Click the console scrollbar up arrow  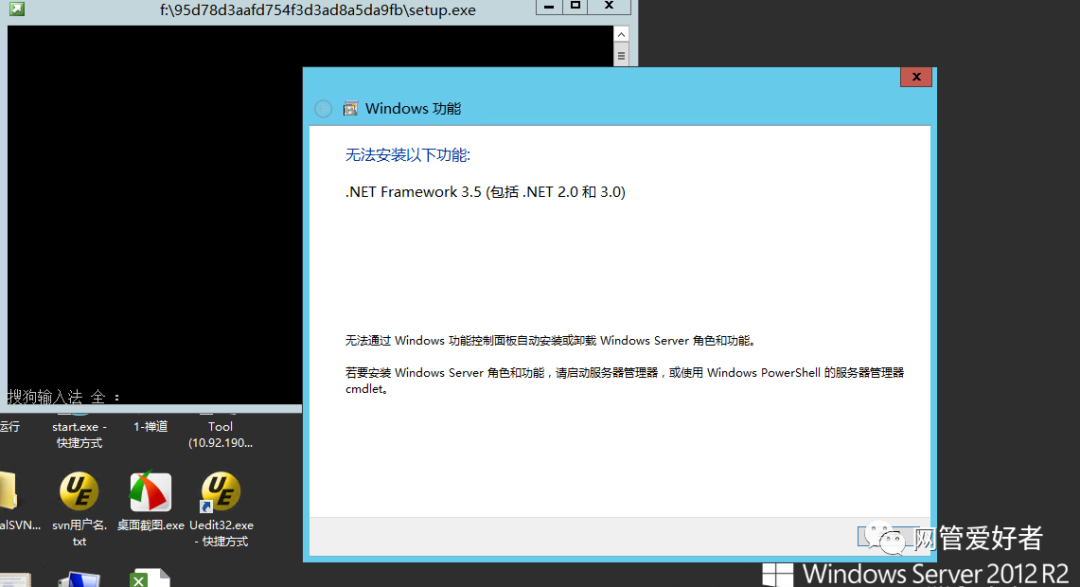click(x=621, y=34)
